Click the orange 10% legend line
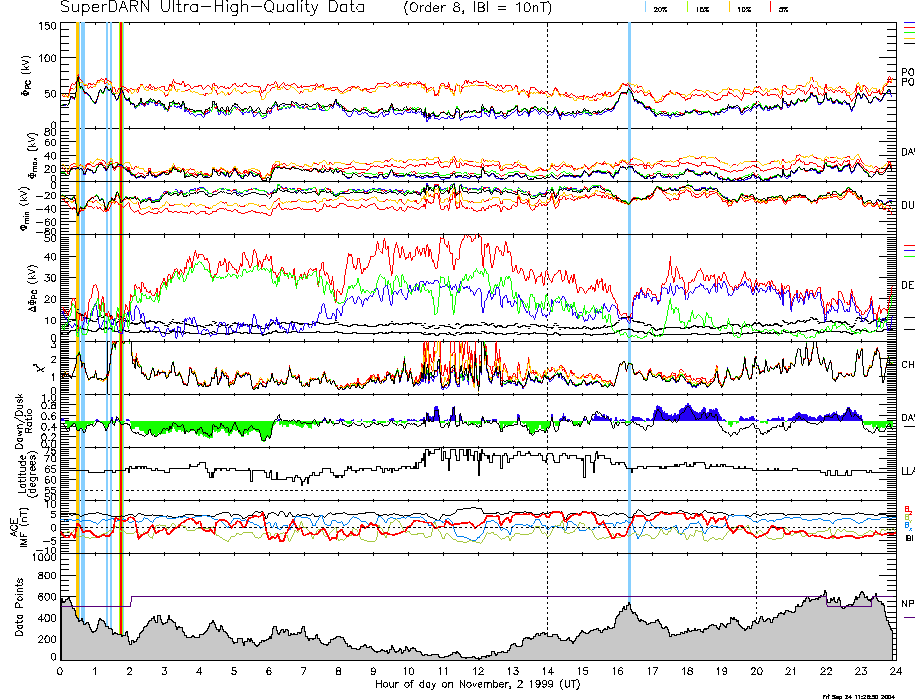915x700 pixels. click(729, 7)
